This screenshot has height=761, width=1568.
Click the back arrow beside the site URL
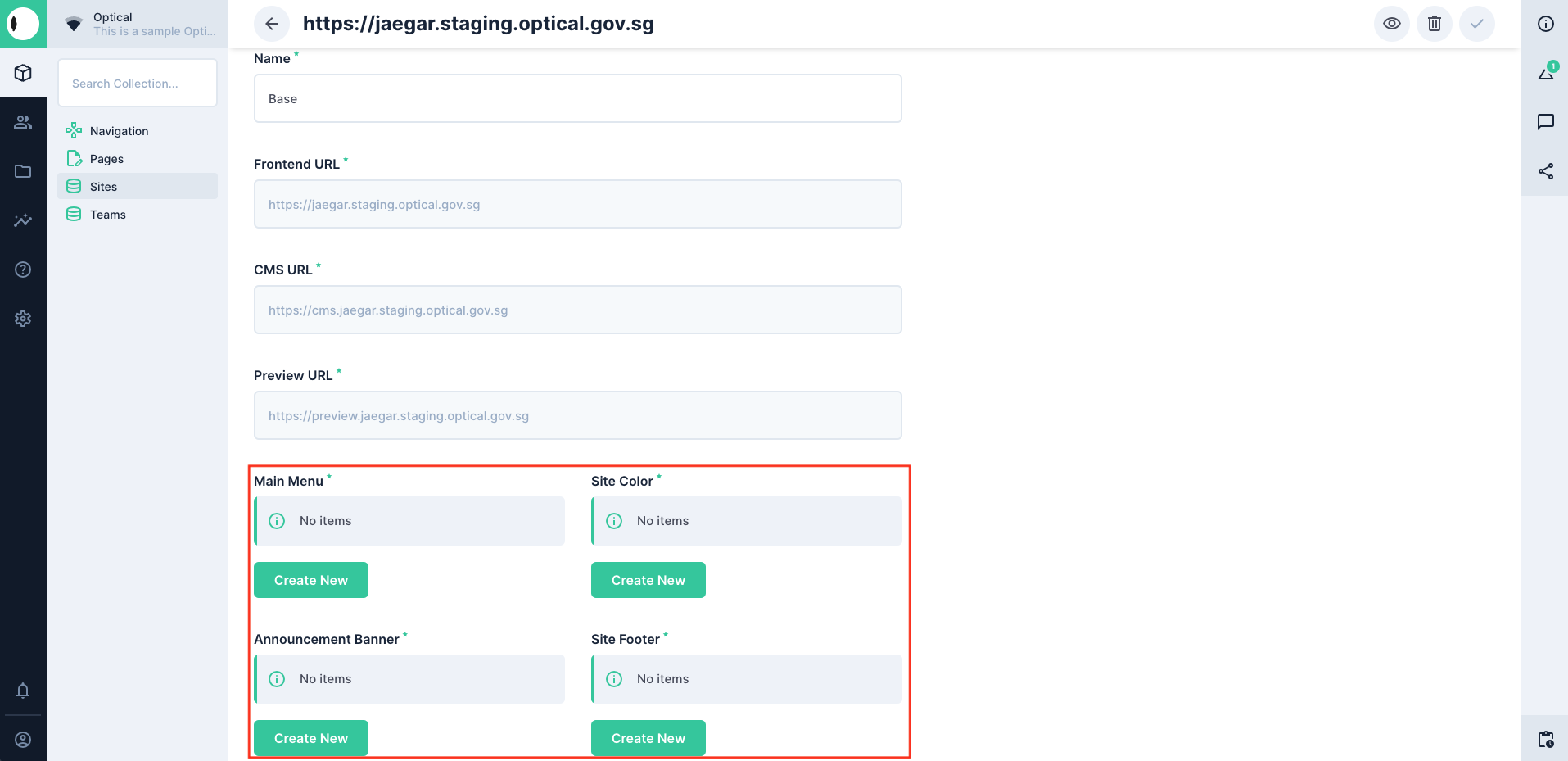pos(272,24)
